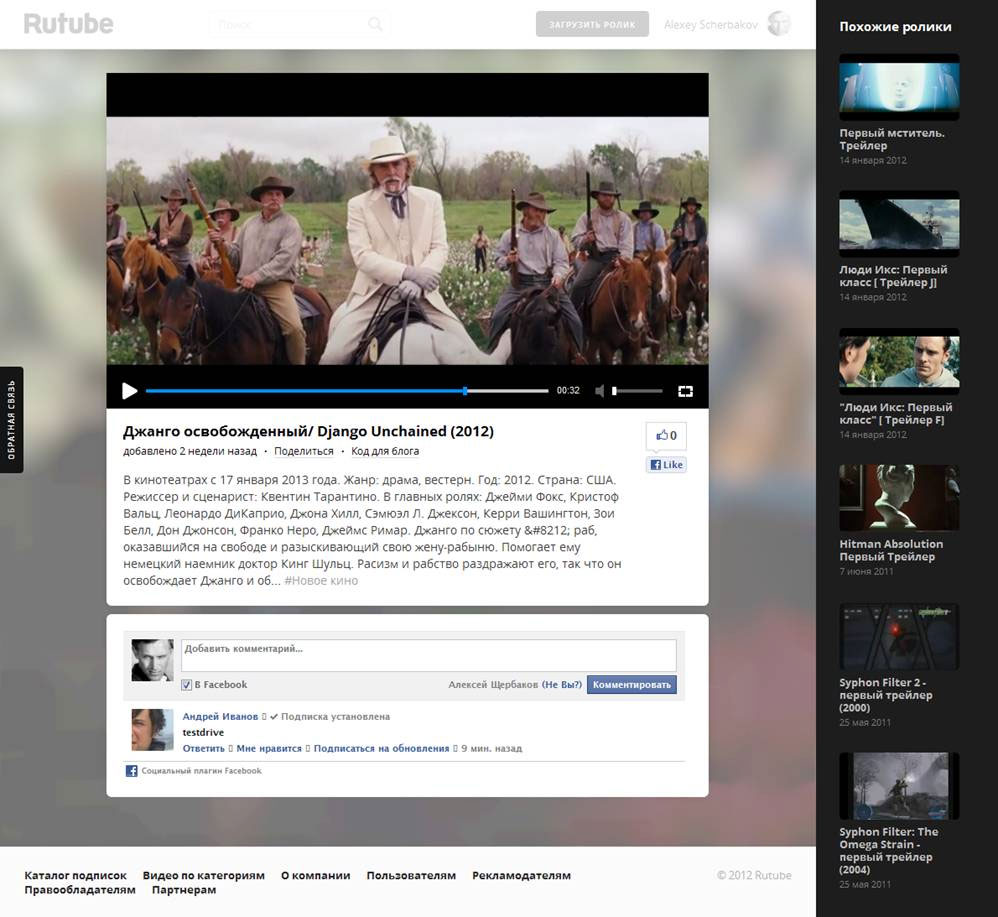Open Syphon Filter Omega Strain thumbnail
998x917 pixels.
click(899, 787)
